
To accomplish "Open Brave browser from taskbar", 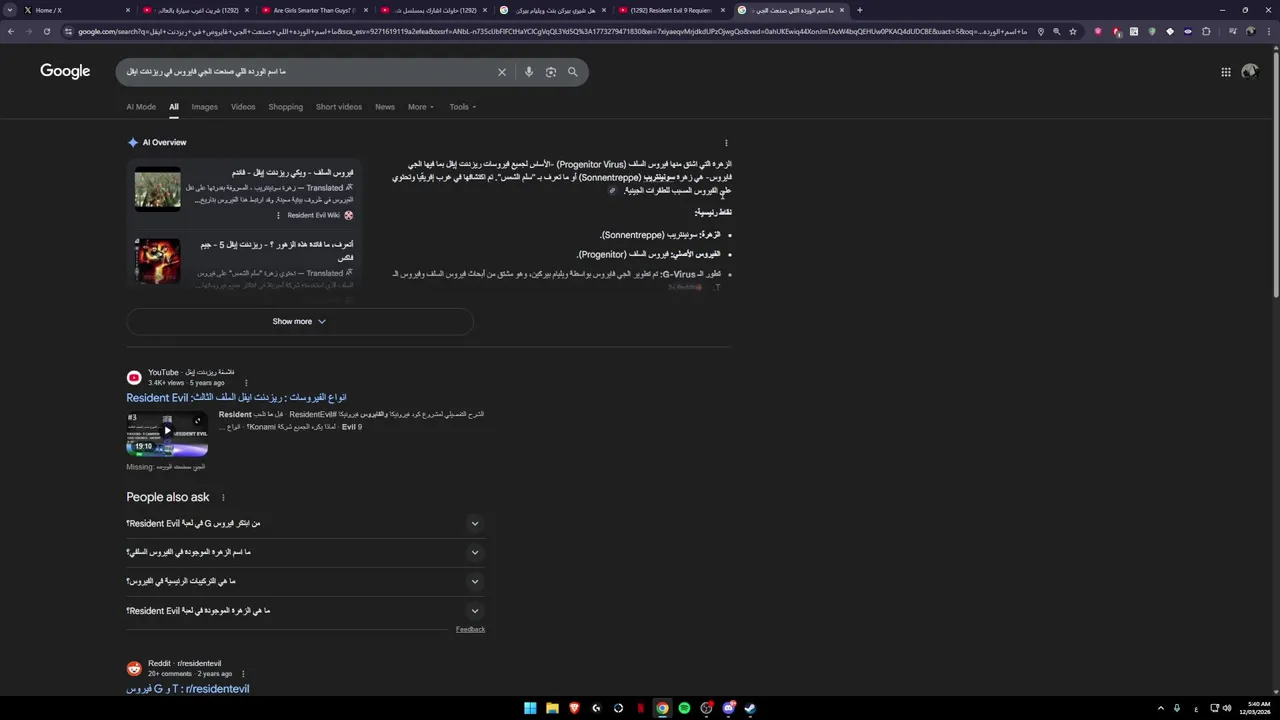I will (x=574, y=708).
